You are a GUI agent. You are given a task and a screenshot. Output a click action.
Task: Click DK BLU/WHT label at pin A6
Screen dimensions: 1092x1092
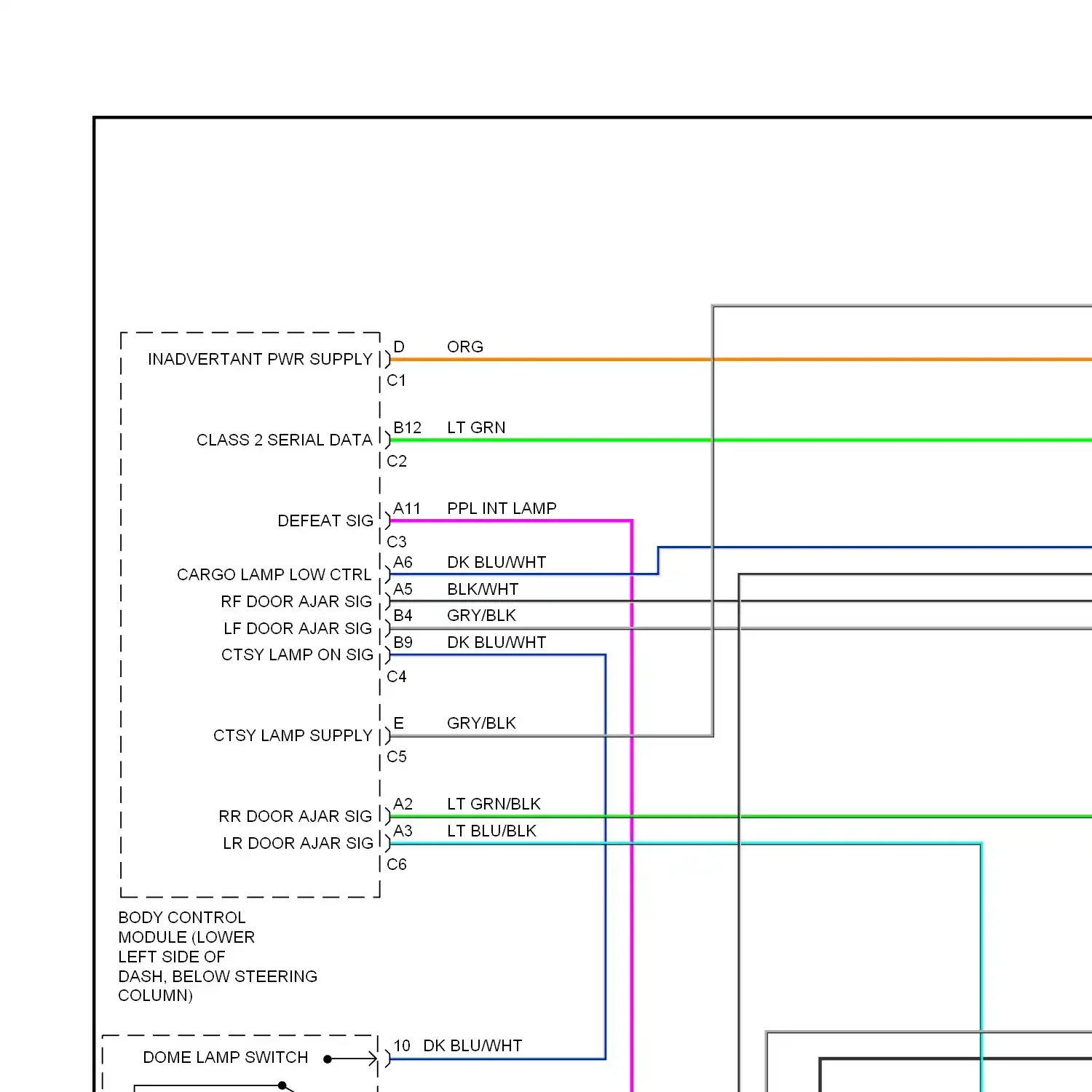pos(496,563)
